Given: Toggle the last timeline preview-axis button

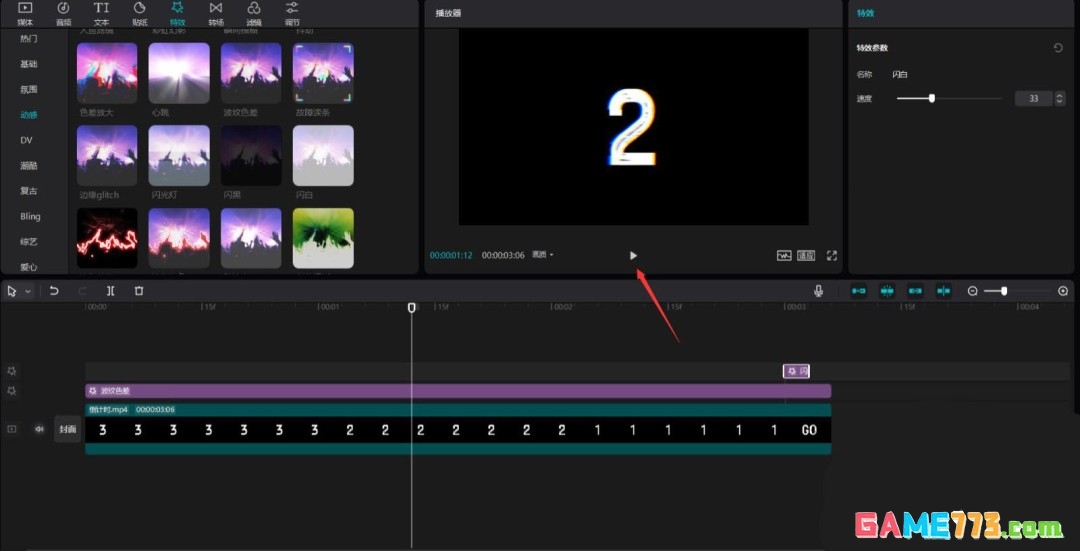Looking at the screenshot, I should [x=943, y=291].
